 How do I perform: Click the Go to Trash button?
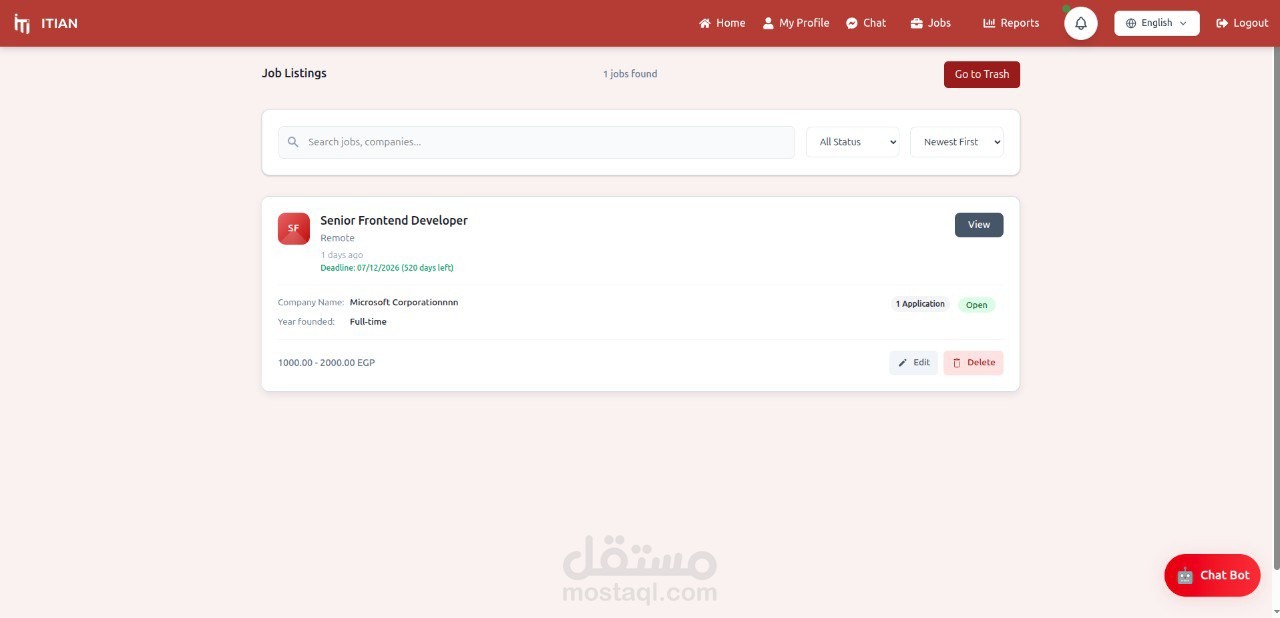[982, 74]
